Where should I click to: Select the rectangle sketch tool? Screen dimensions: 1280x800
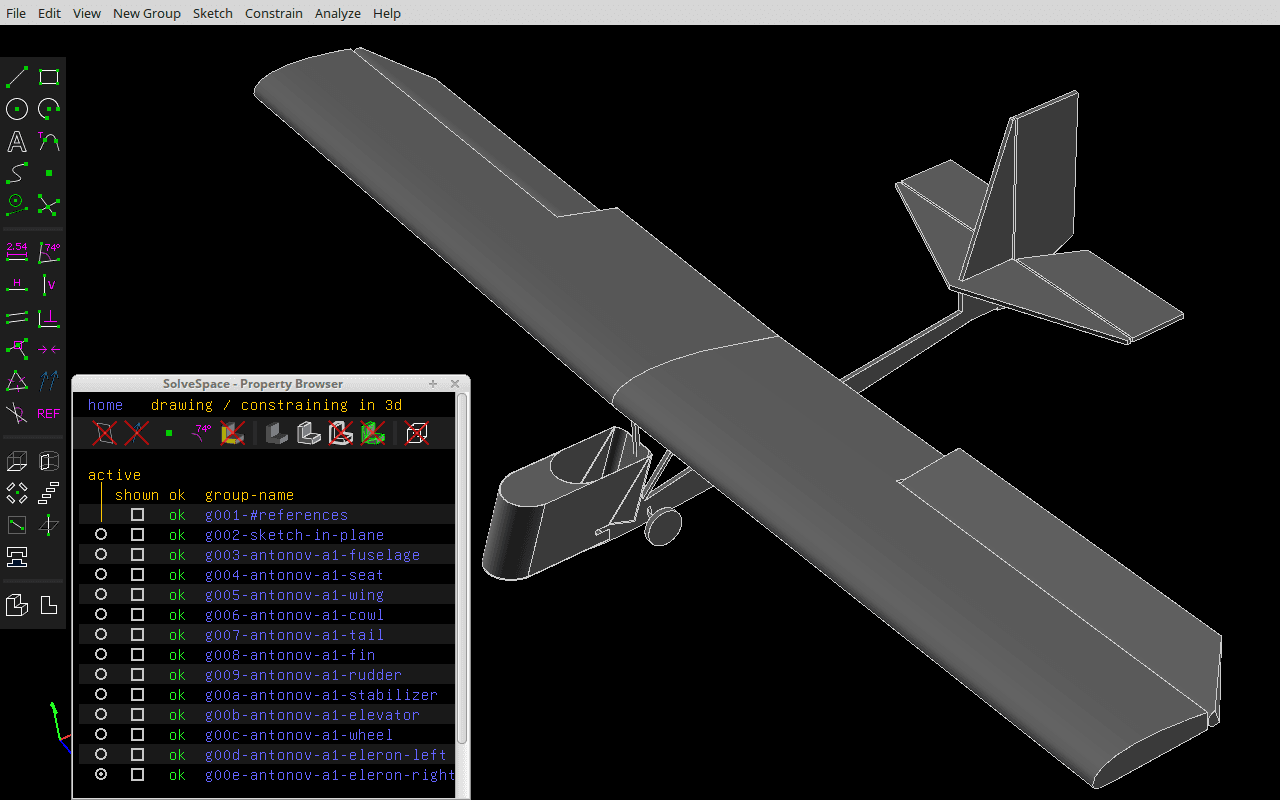coord(49,77)
